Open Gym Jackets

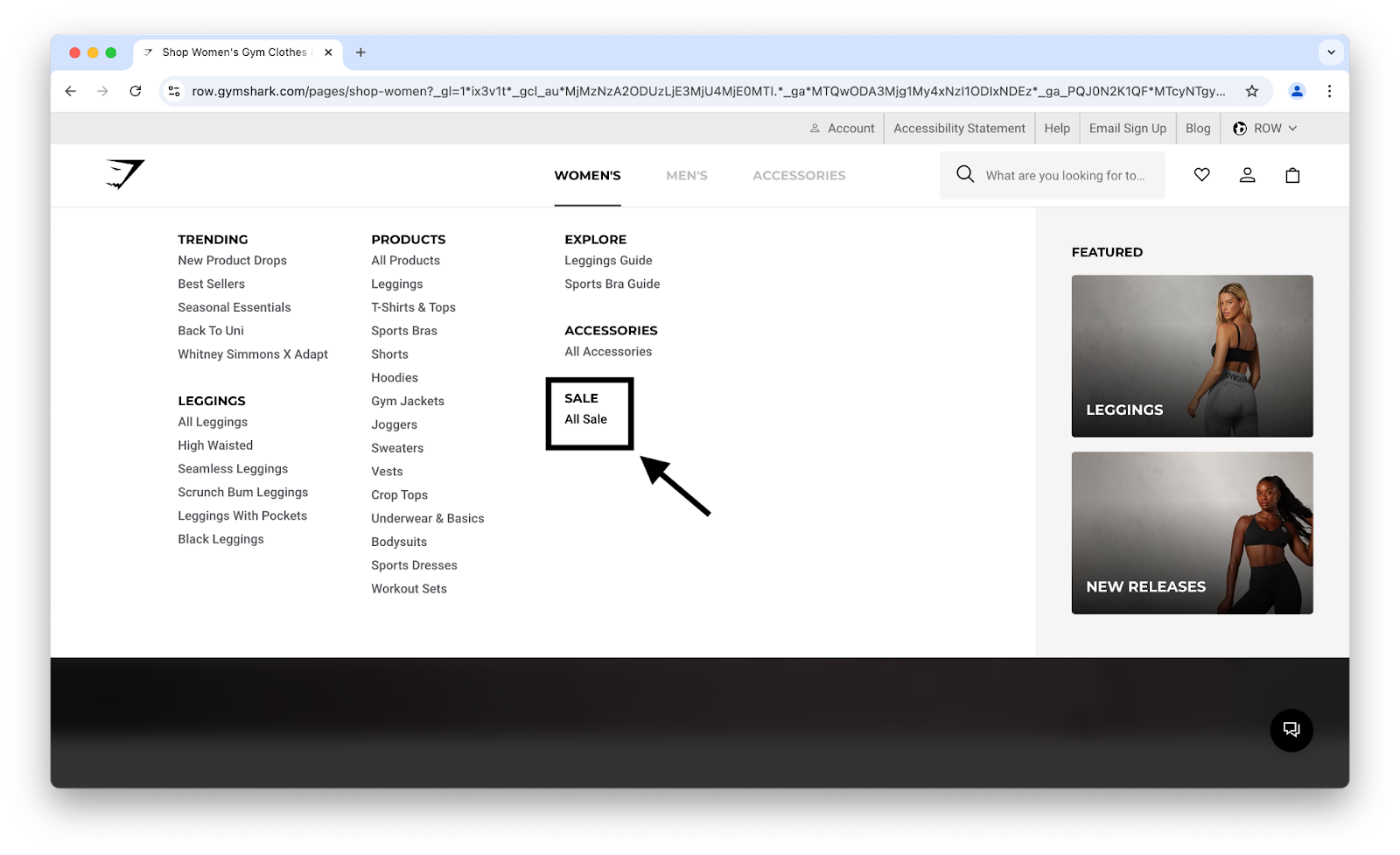click(408, 402)
